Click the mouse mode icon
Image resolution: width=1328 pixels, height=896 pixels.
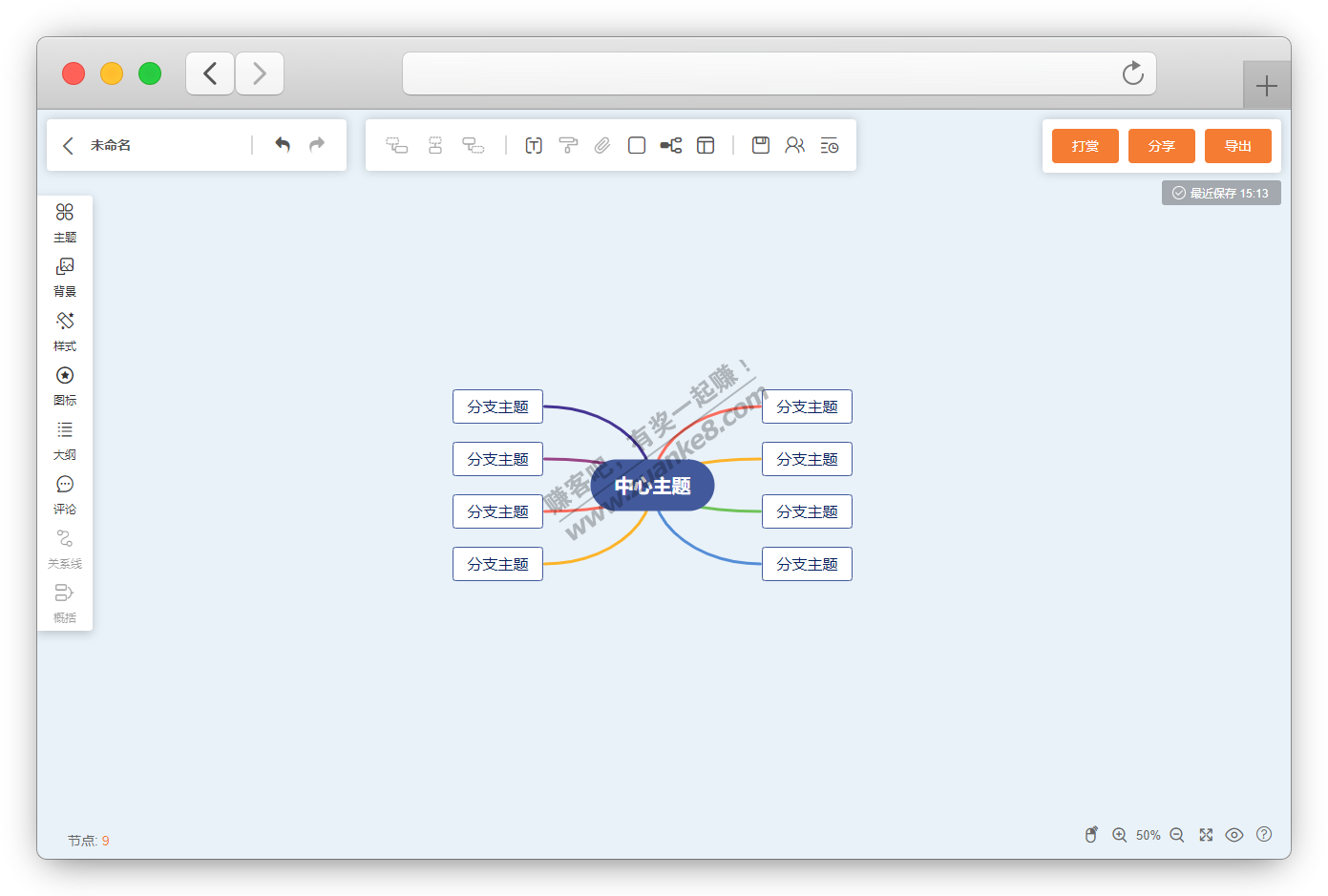point(1091,835)
